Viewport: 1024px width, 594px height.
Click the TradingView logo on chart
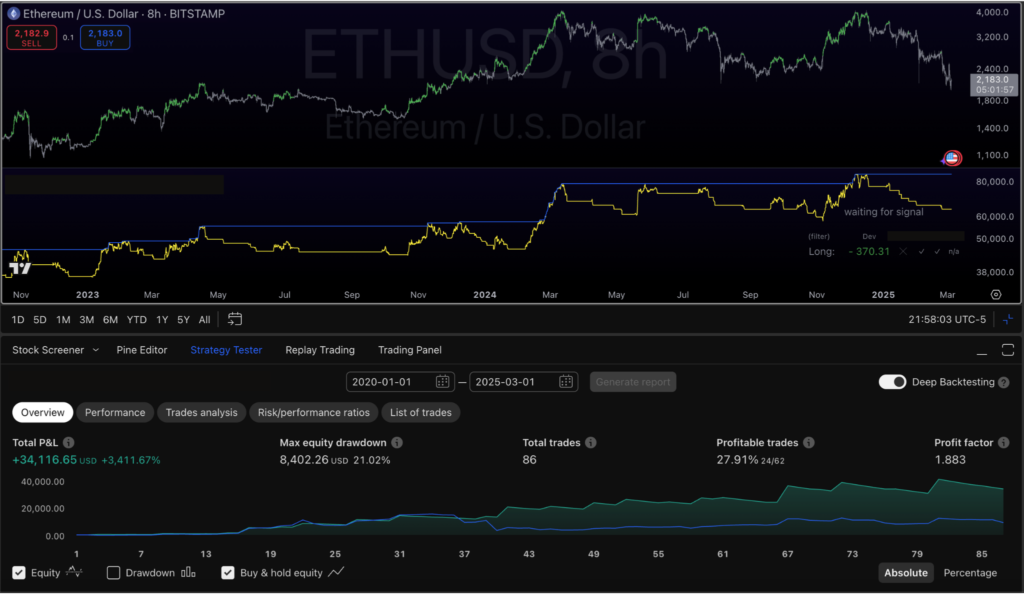click(x=19, y=268)
